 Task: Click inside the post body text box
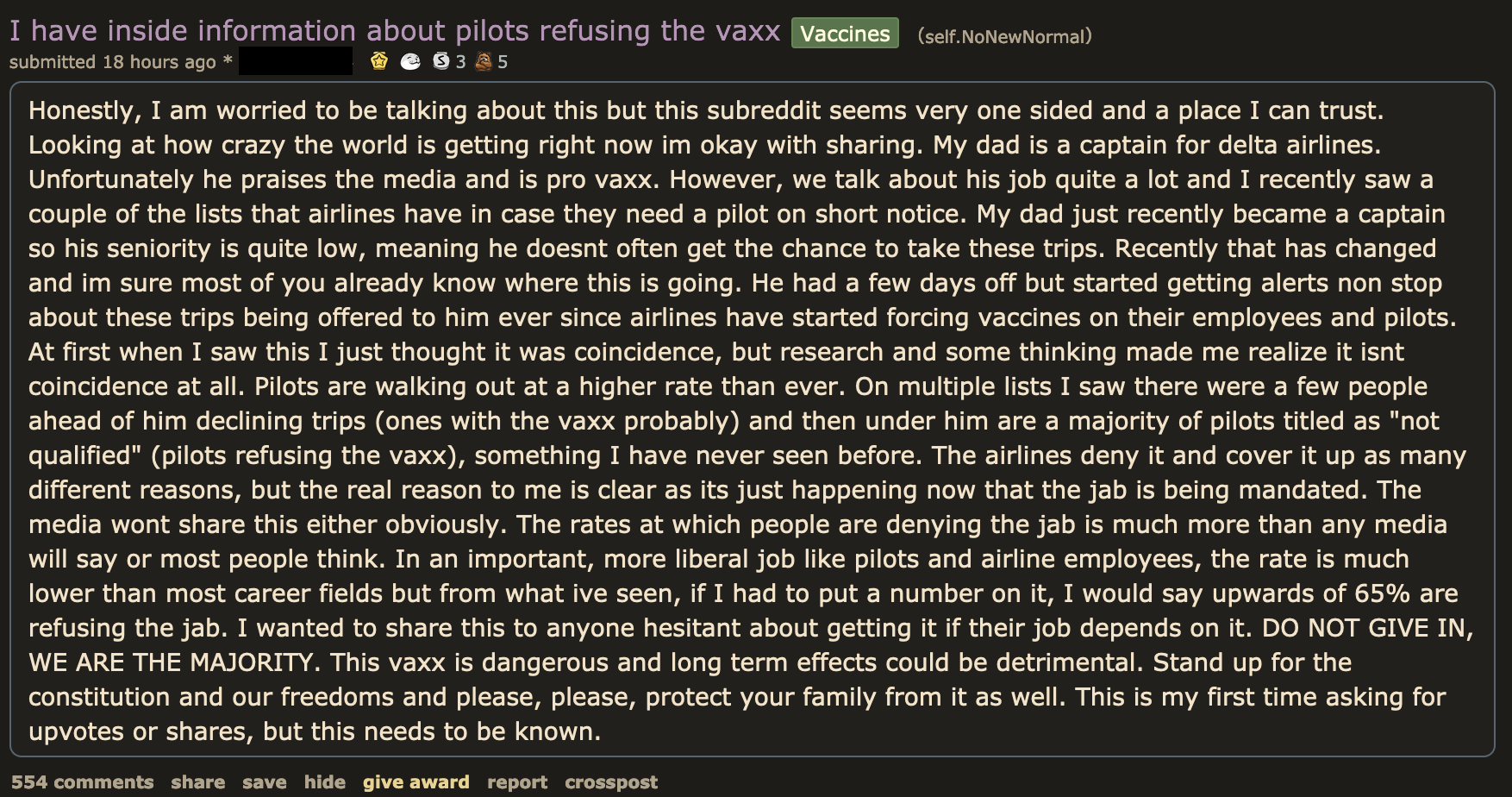click(752, 420)
